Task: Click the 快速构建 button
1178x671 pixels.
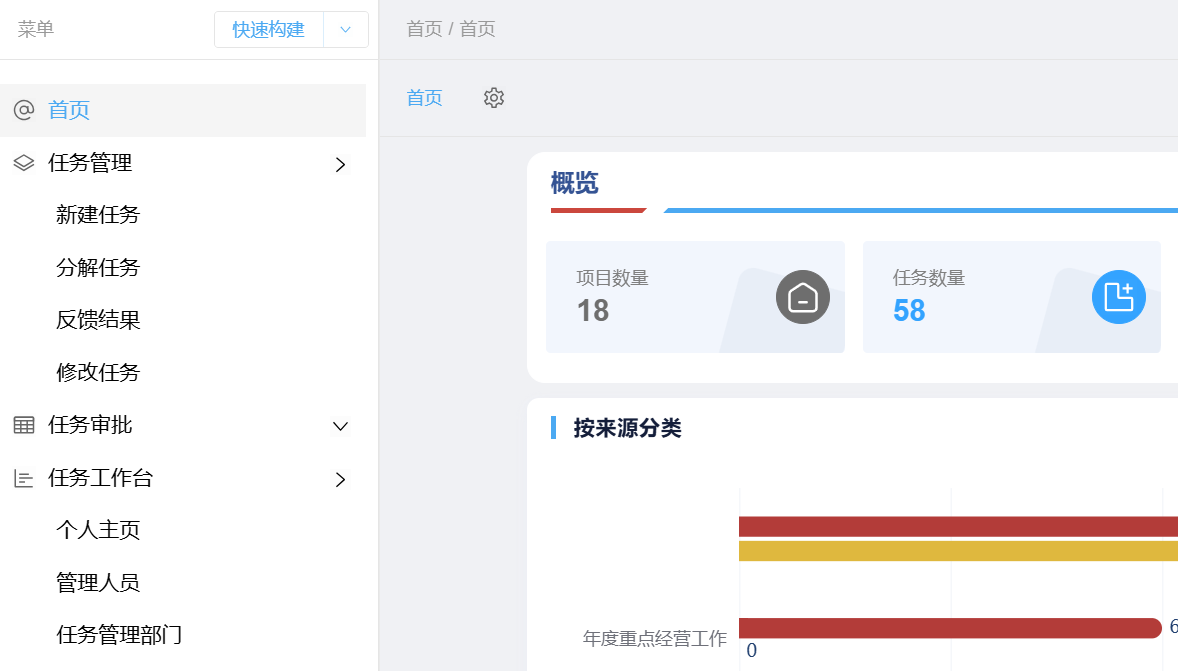Action: tap(268, 29)
